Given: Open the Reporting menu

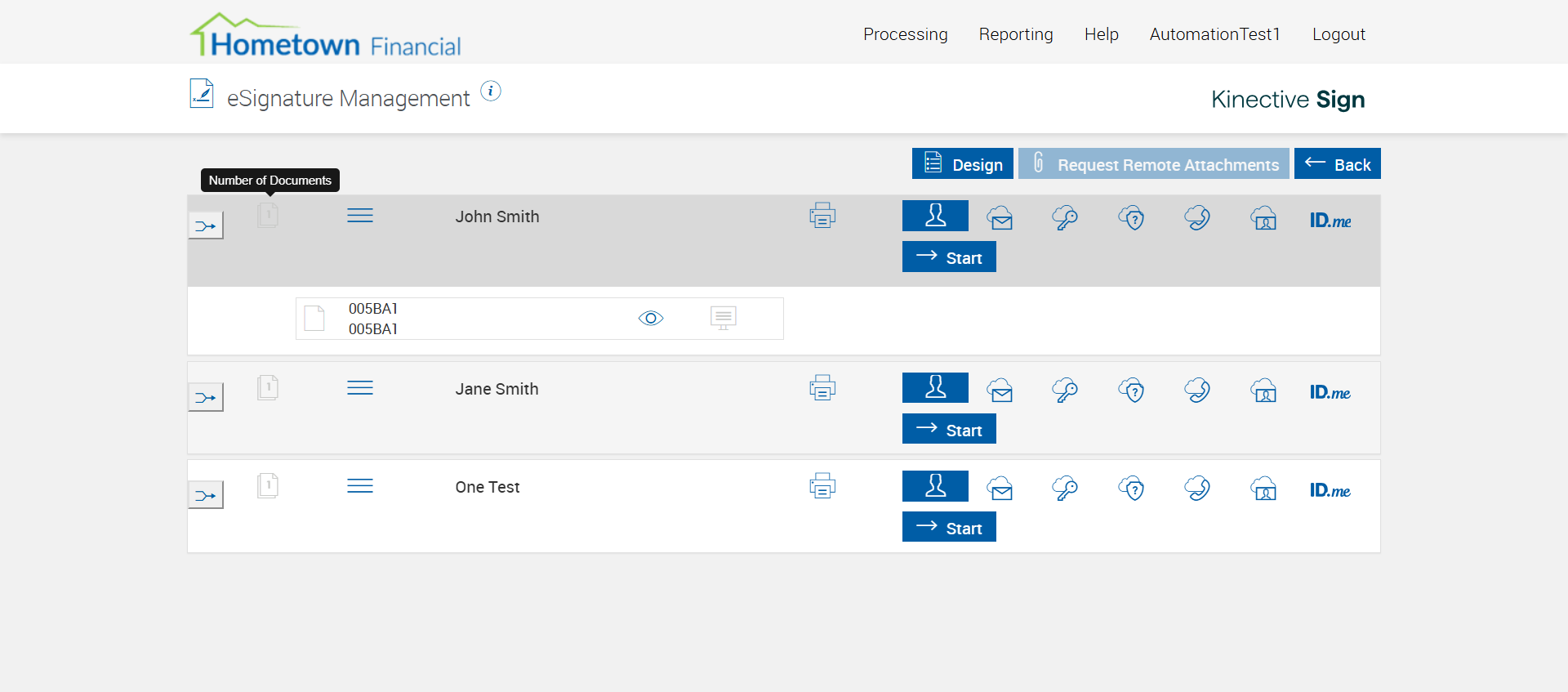Looking at the screenshot, I should pos(1016,34).
